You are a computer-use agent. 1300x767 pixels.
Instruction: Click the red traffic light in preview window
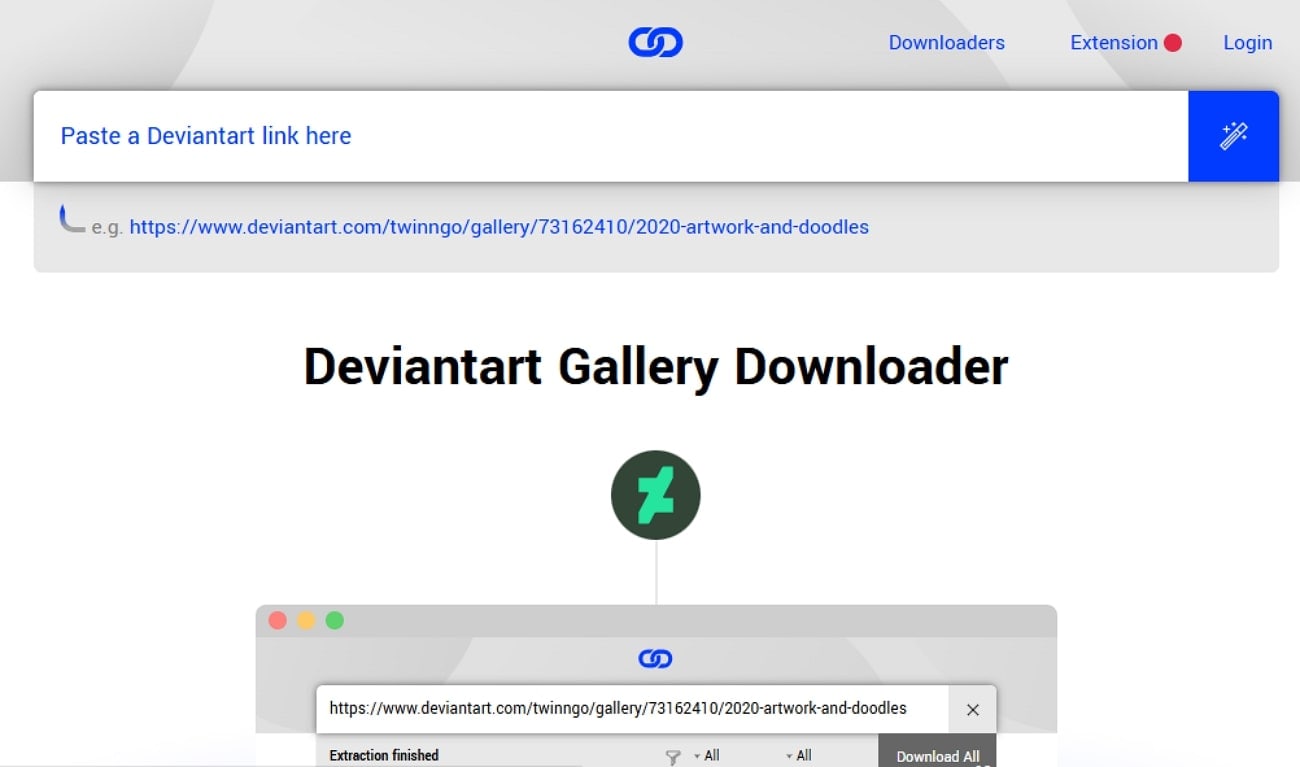[x=277, y=620]
